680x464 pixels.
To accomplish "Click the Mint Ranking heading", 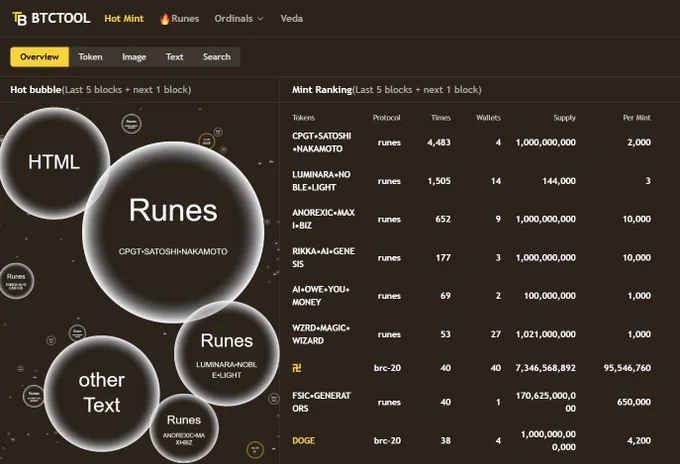I will (x=322, y=90).
